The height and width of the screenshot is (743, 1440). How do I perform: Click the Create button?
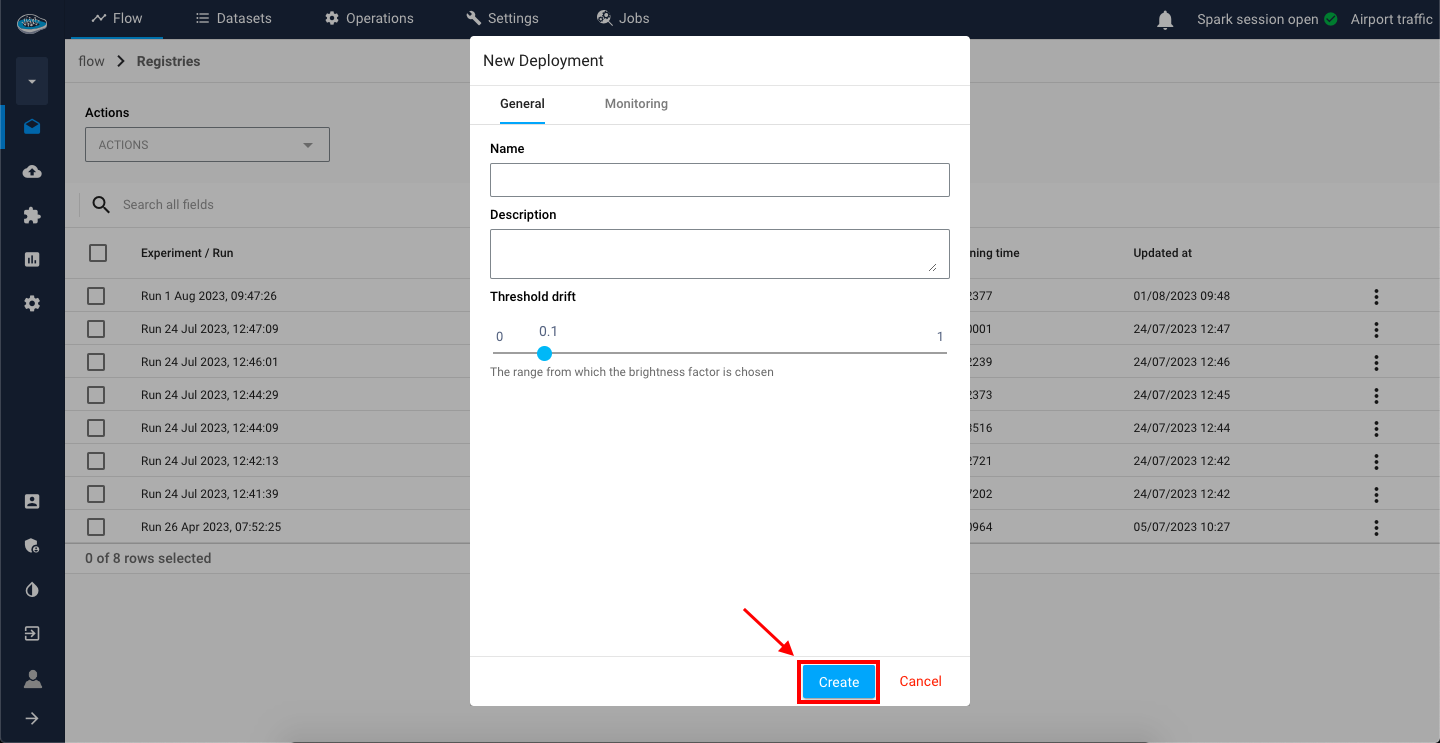(838, 682)
